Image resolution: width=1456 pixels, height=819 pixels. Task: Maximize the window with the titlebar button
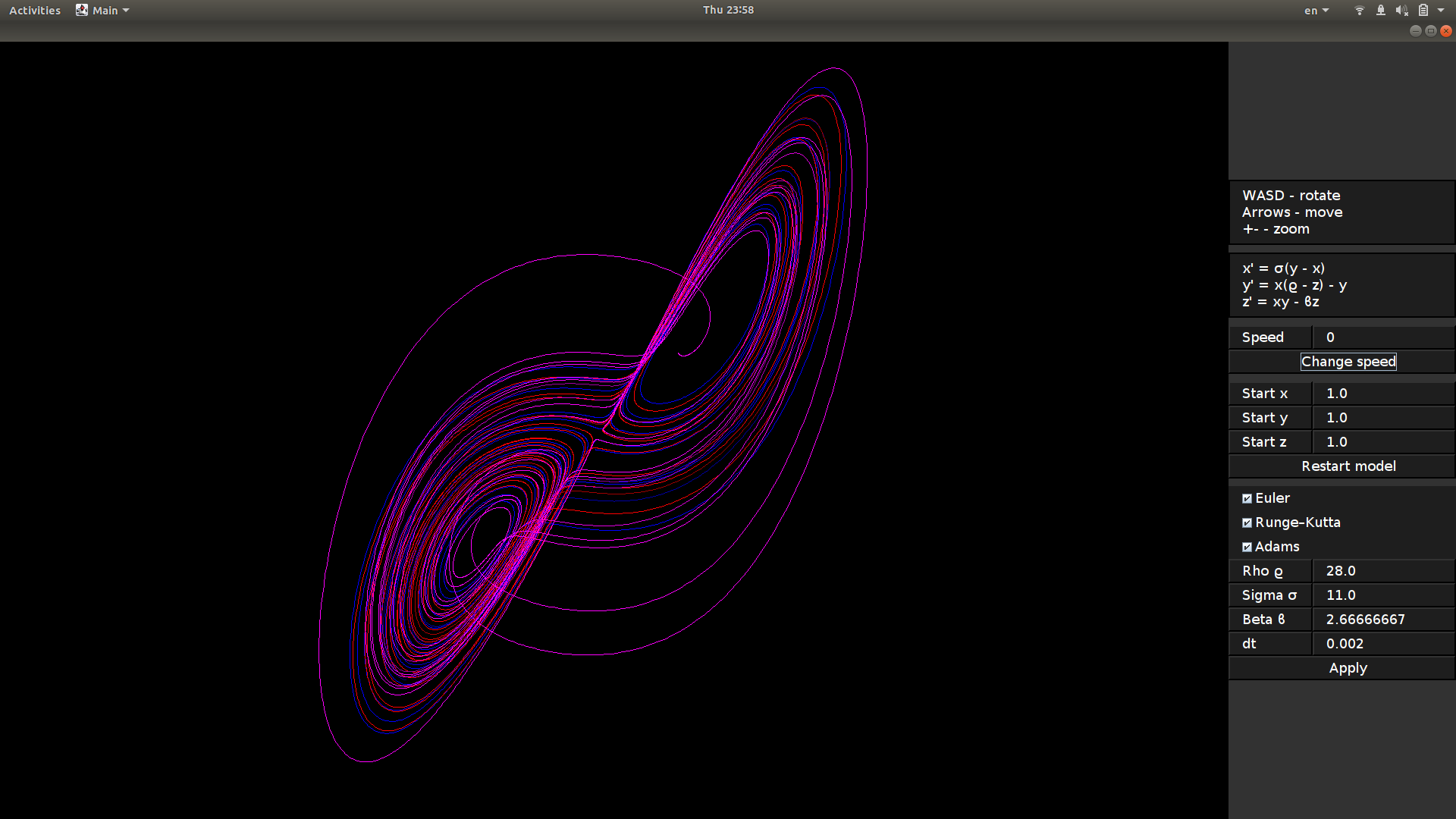1430,31
